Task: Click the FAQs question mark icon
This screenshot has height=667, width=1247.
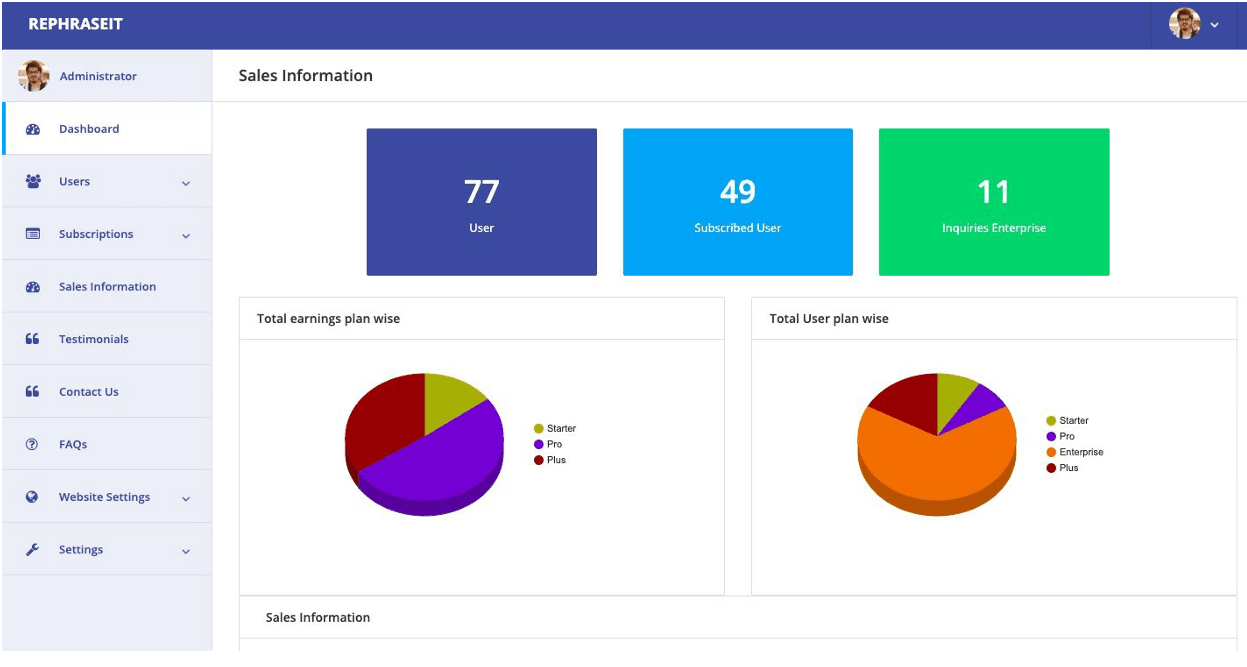Action: (x=32, y=444)
